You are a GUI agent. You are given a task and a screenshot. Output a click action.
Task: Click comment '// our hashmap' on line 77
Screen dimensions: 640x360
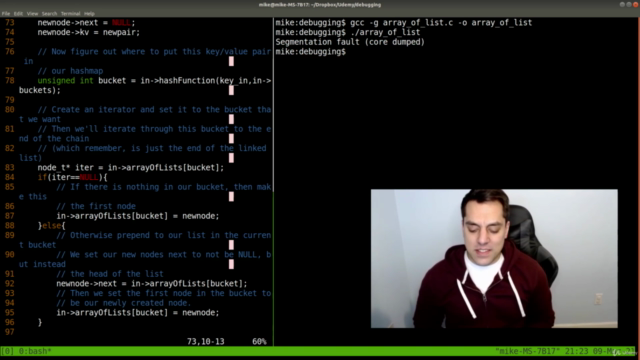point(70,71)
